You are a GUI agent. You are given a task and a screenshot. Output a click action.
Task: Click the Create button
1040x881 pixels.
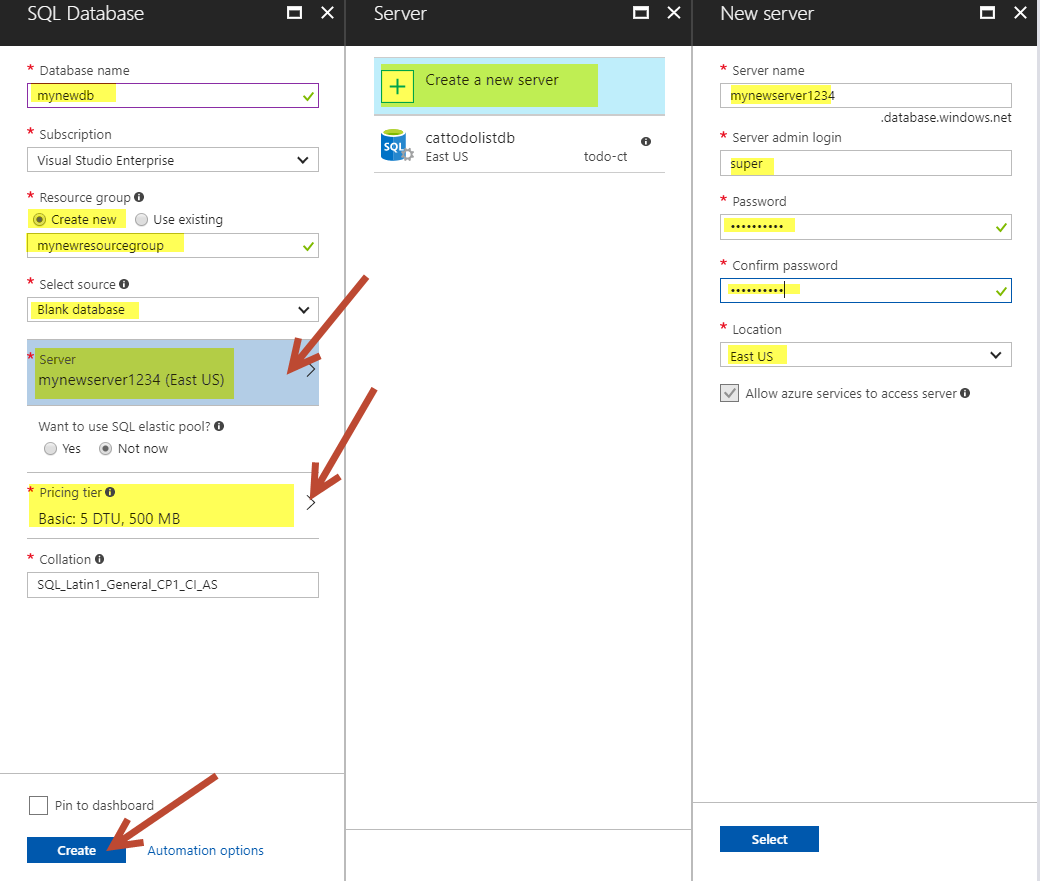[x=76, y=850]
